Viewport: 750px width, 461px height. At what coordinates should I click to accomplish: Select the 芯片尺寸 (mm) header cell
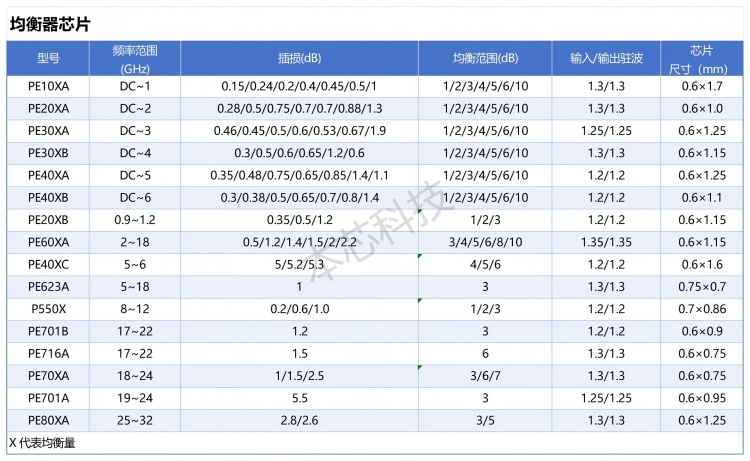pyautogui.click(x=702, y=59)
